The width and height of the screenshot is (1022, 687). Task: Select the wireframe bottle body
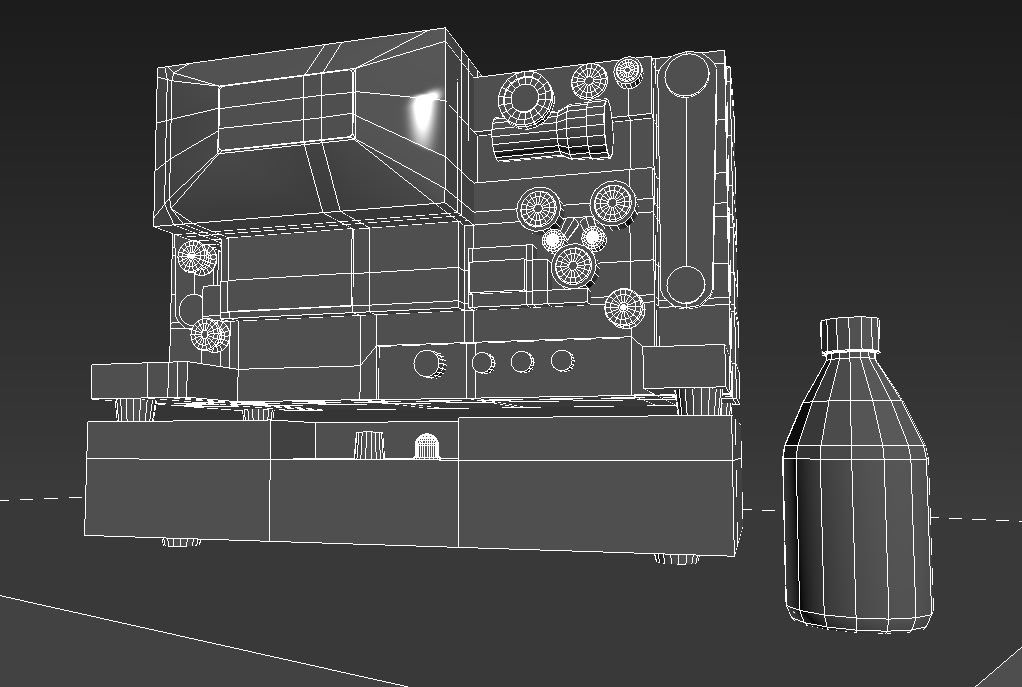click(857, 492)
